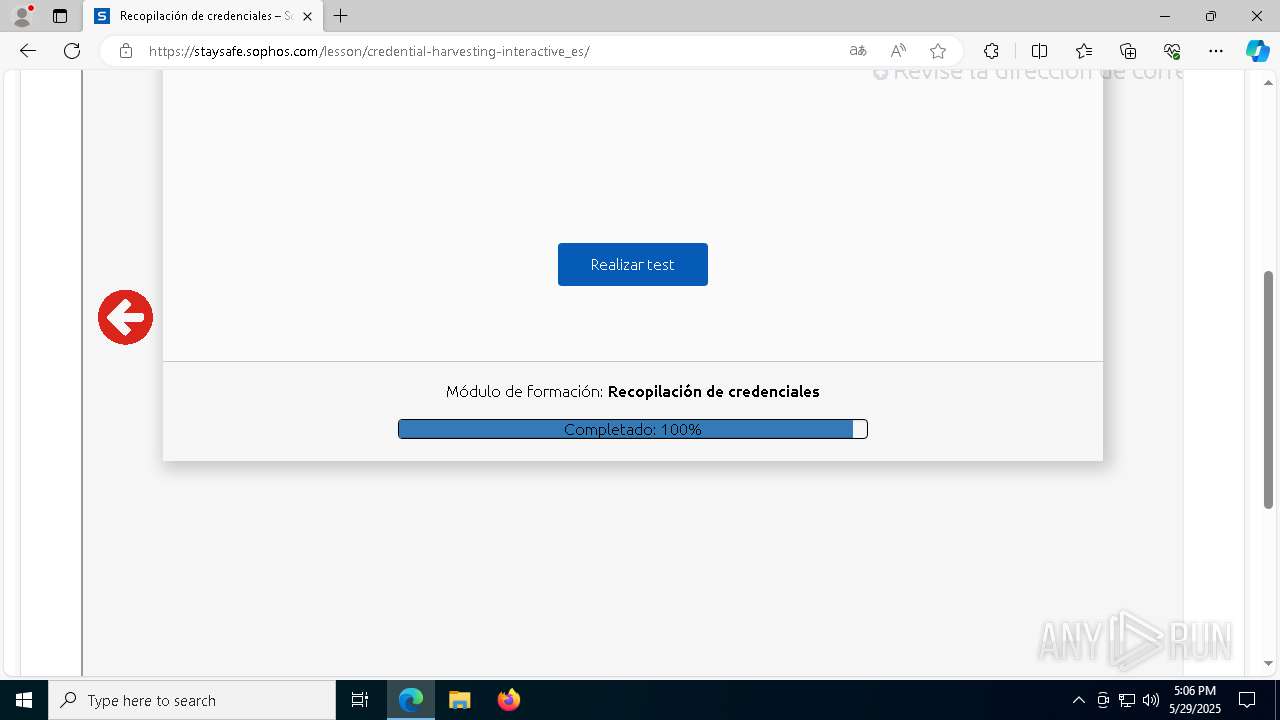
Task: Click the Realizar test button
Action: [632, 264]
